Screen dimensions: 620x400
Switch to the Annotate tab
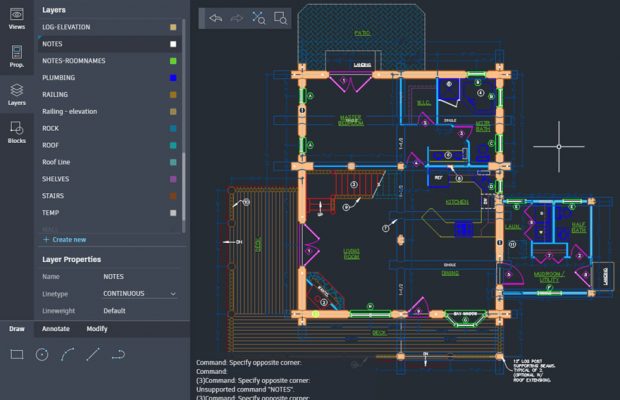(56, 328)
